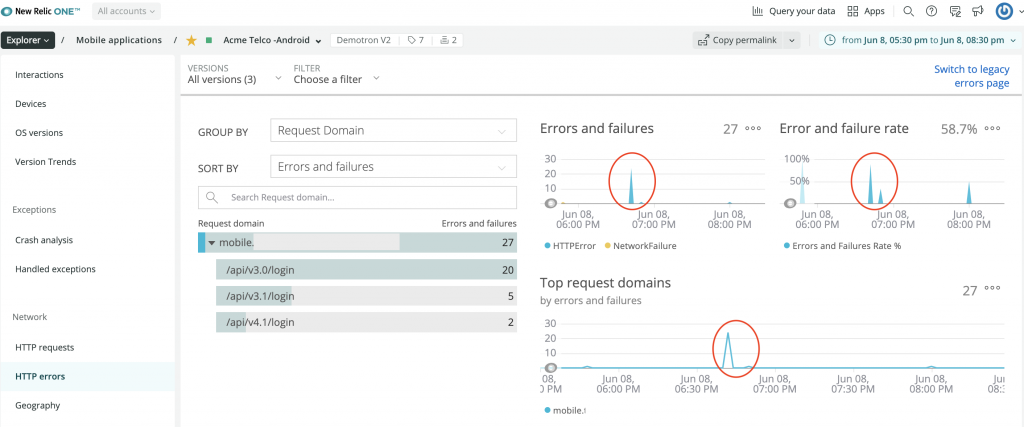The image size is (1024, 427).
Task: Click the Error and failure rate chart zoom handle
Action: (790, 203)
